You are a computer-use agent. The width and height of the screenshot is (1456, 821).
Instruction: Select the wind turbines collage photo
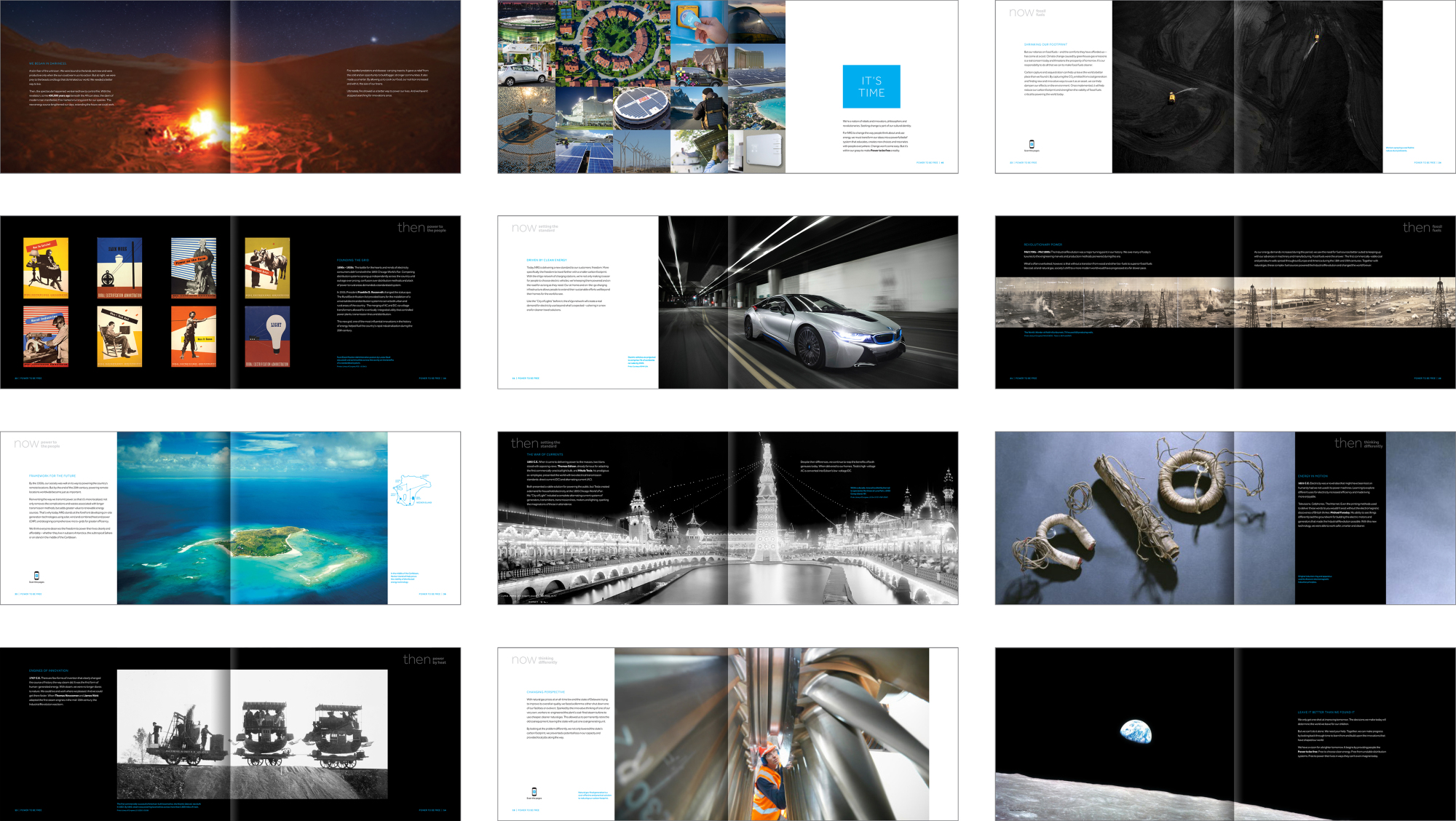point(641,151)
